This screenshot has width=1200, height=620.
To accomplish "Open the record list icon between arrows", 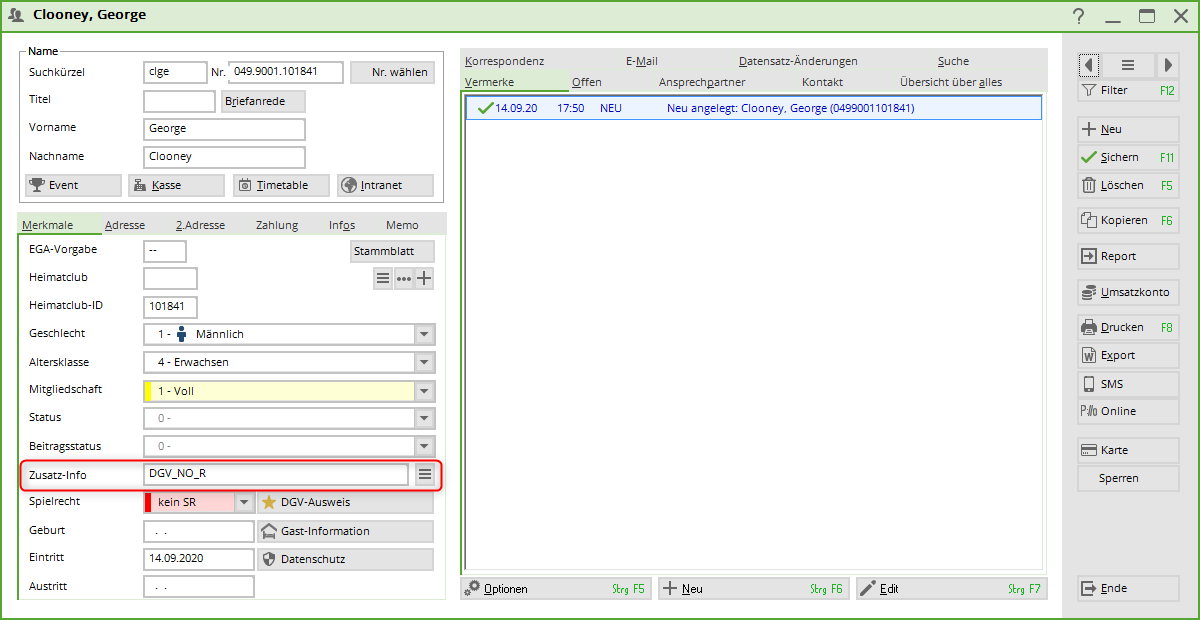I will click(x=1128, y=65).
